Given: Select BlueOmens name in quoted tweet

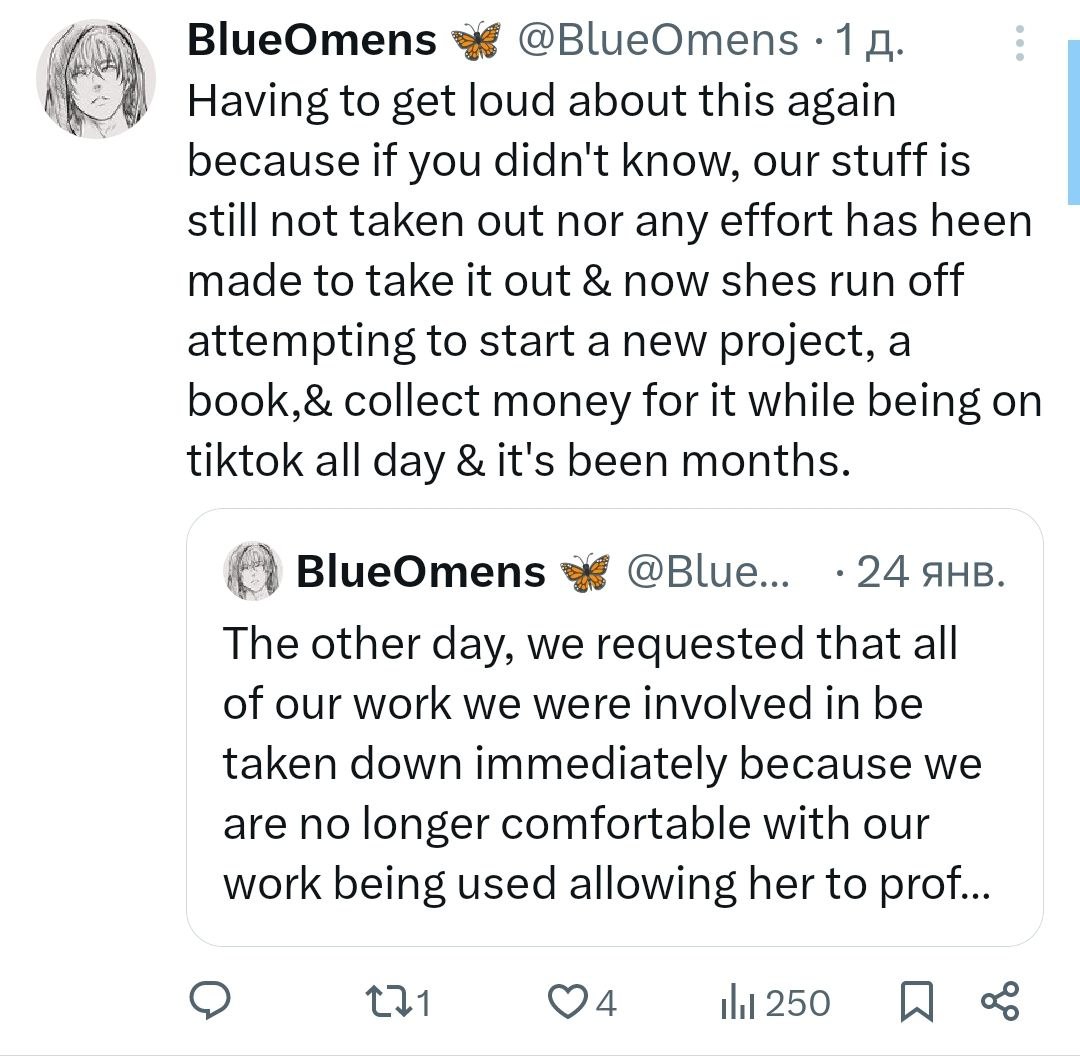Looking at the screenshot, I should (x=420, y=572).
